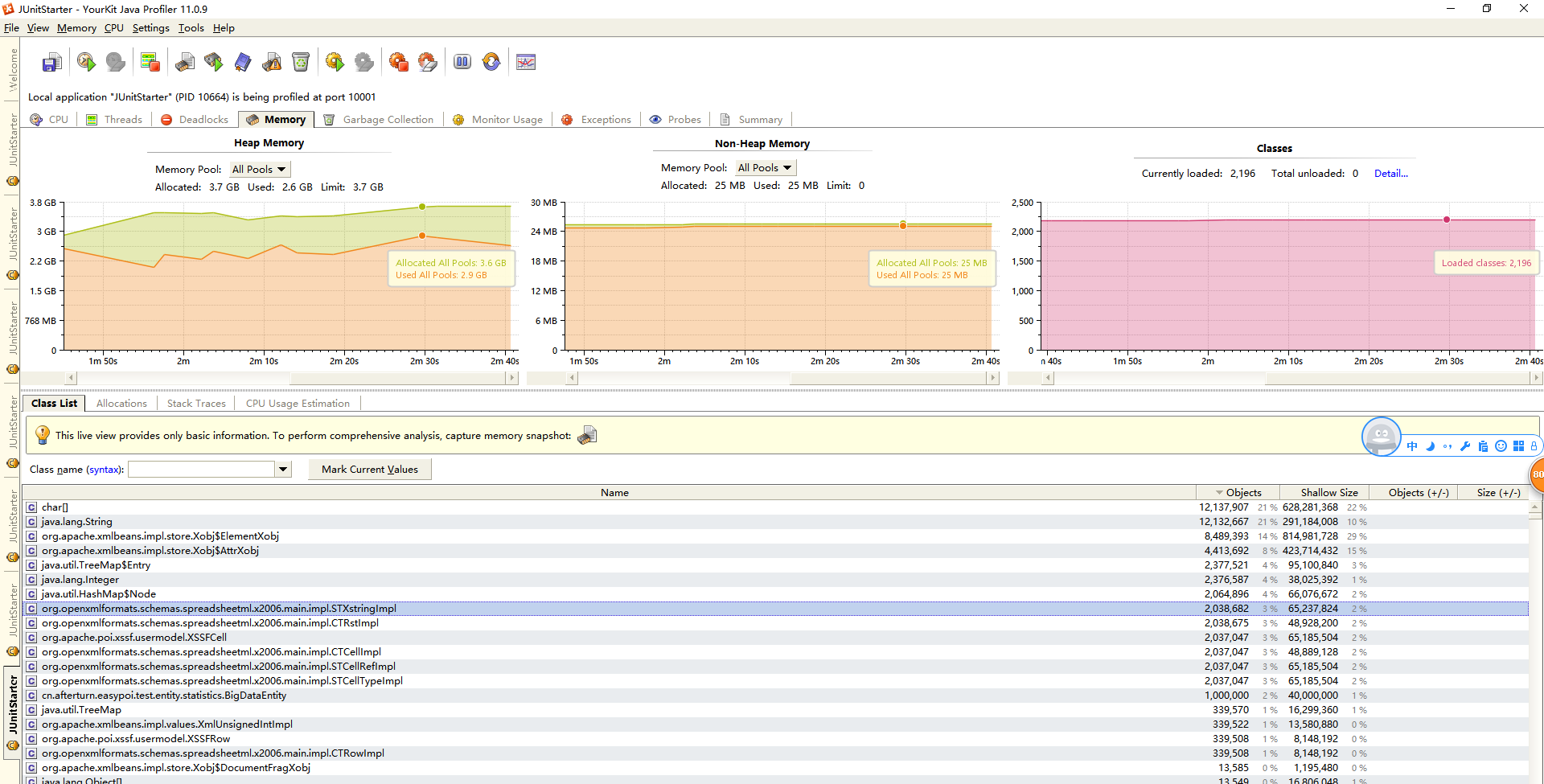1544x784 pixels.
Task: Click Non-Heap Memory chart scroll-right arrow
Action: pos(993,378)
